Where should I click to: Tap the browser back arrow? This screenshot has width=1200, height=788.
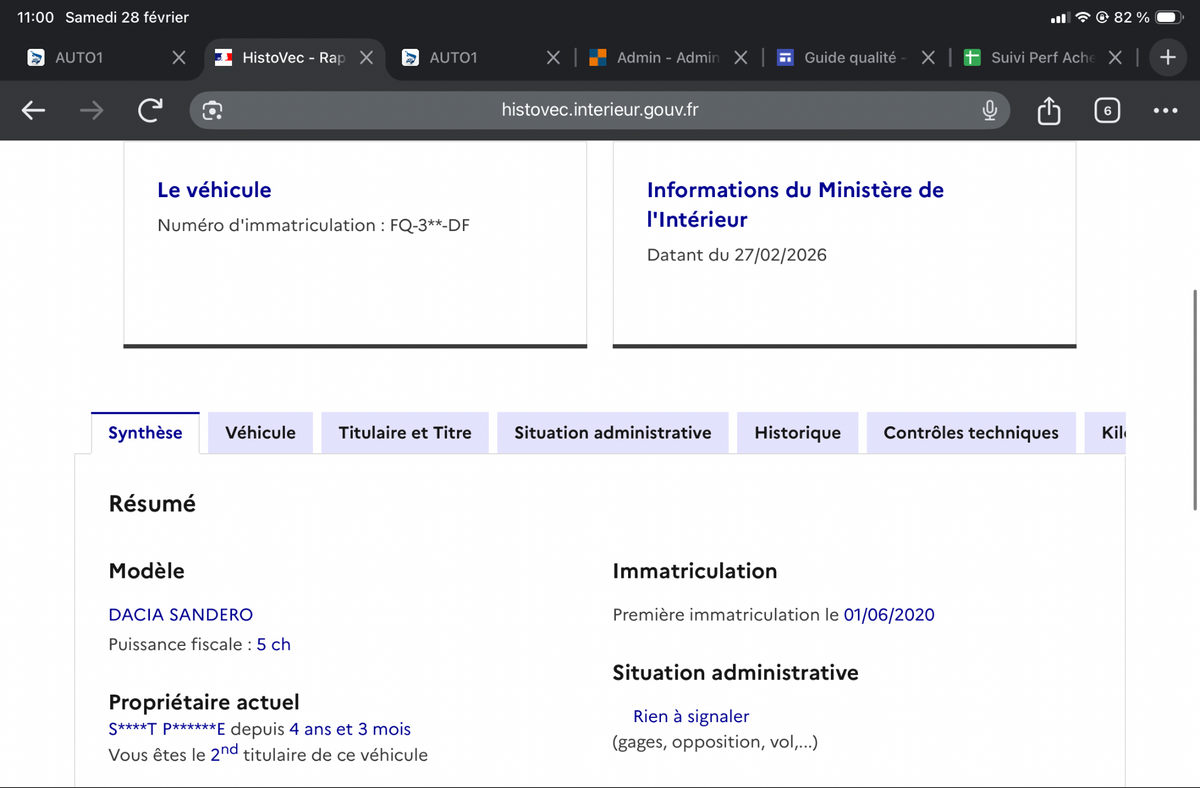pos(34,111)
